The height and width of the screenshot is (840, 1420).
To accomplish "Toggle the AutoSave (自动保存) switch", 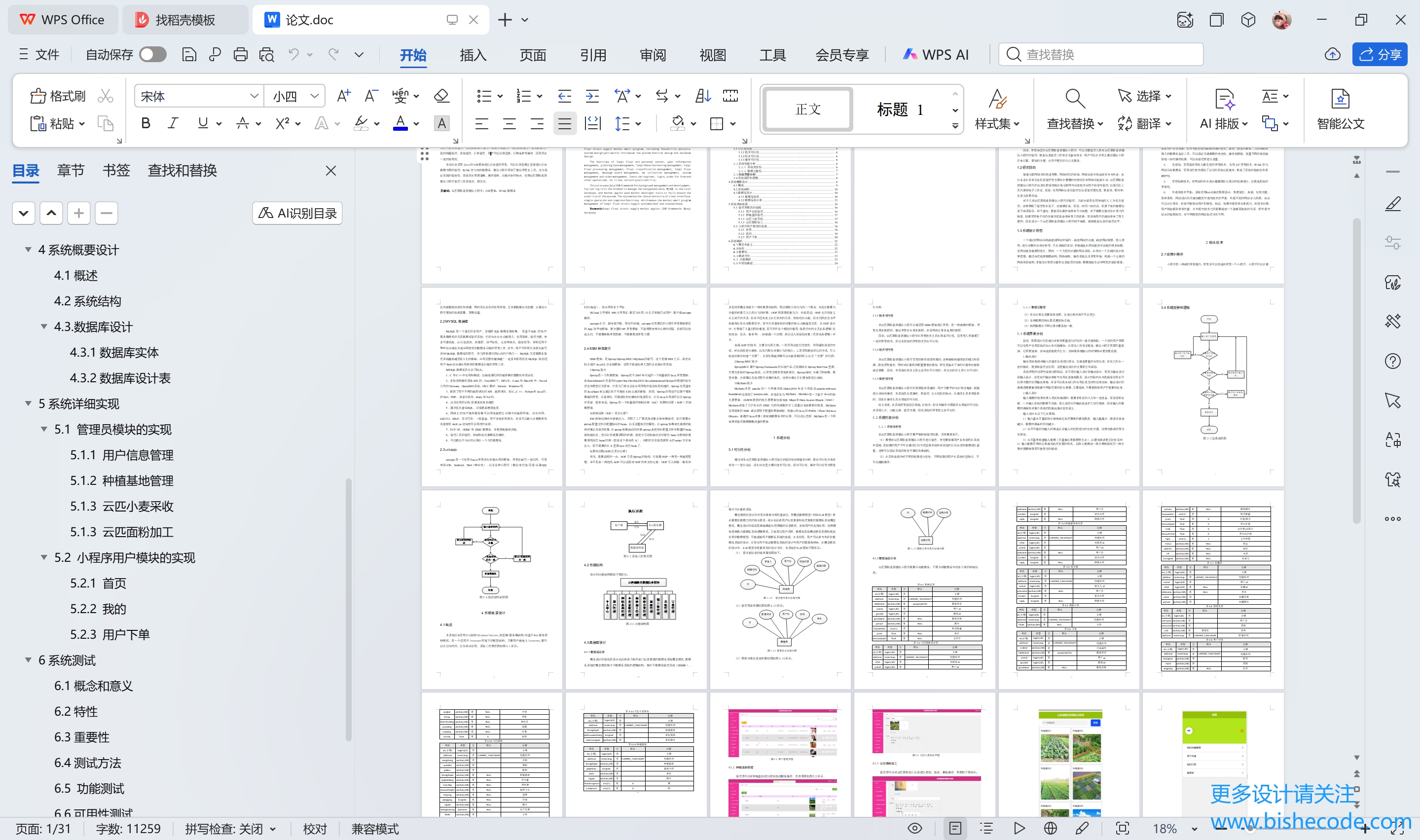I will (x=153, y=55).
